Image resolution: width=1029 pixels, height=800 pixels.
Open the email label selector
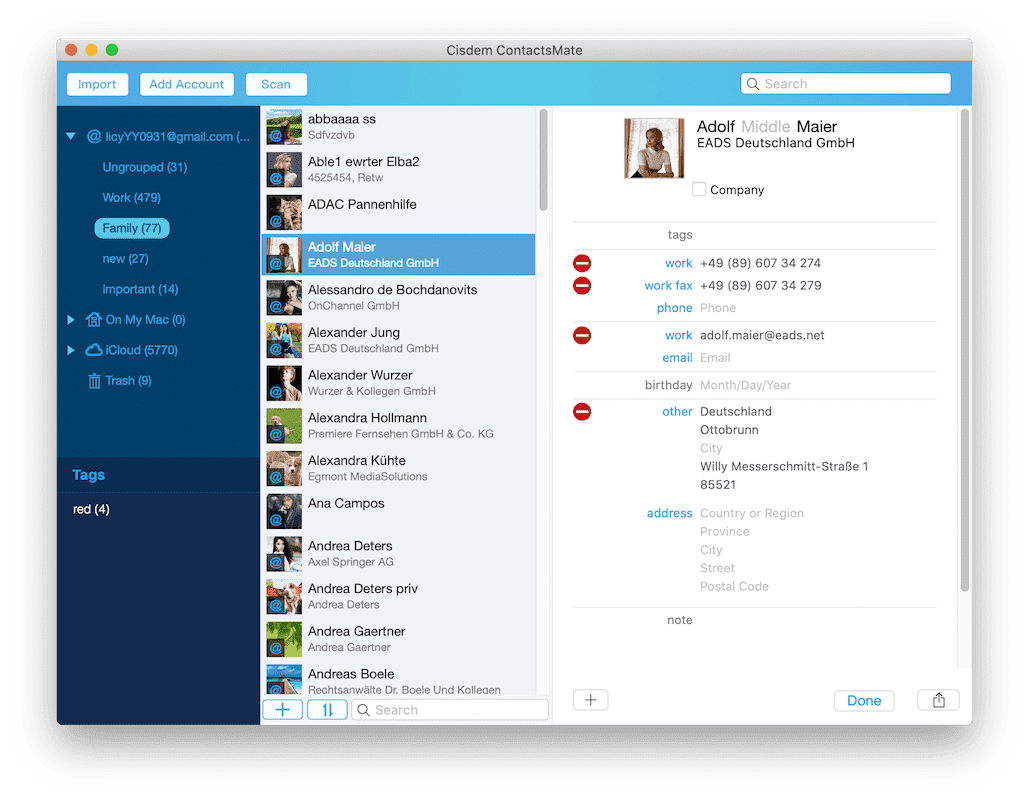[x=677, y=358]
